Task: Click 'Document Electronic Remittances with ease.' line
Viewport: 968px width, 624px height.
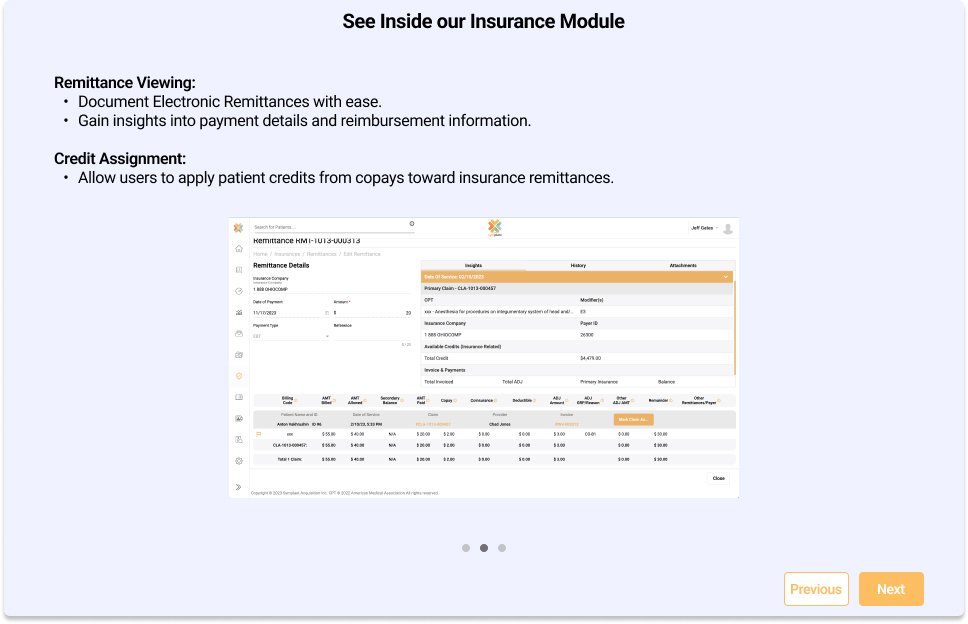Action: 230,102
